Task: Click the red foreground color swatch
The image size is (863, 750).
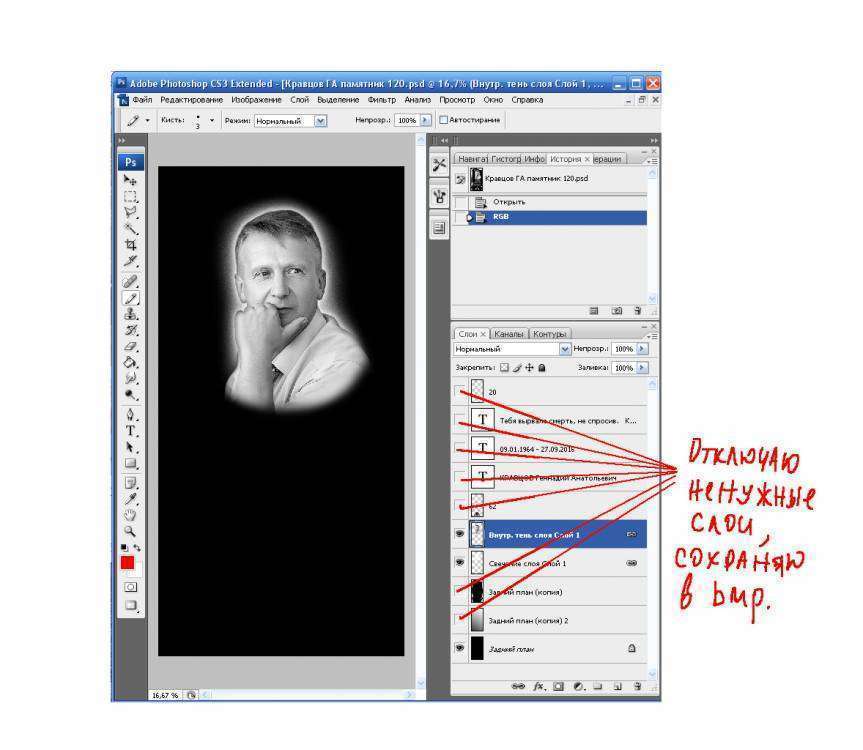Action: pyautogui.click(x=127, y=564)
